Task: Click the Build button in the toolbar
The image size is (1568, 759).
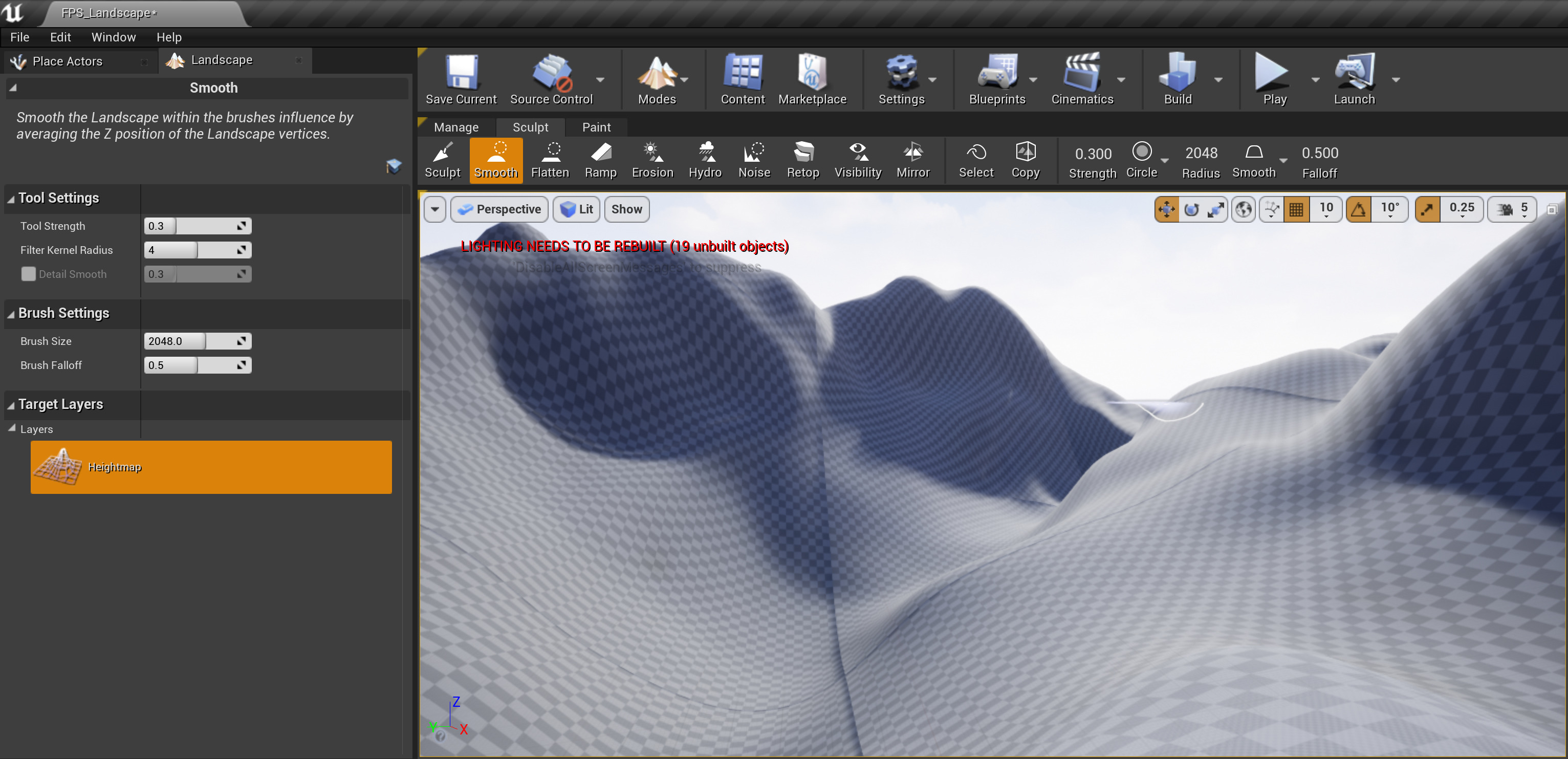Action: click(1177, 79)
